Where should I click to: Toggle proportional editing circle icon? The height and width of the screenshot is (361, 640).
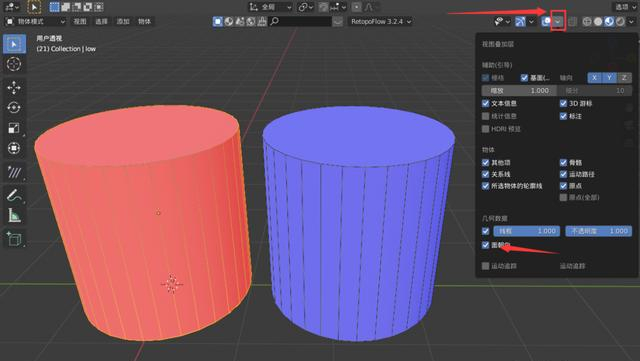tap(356, 7)
